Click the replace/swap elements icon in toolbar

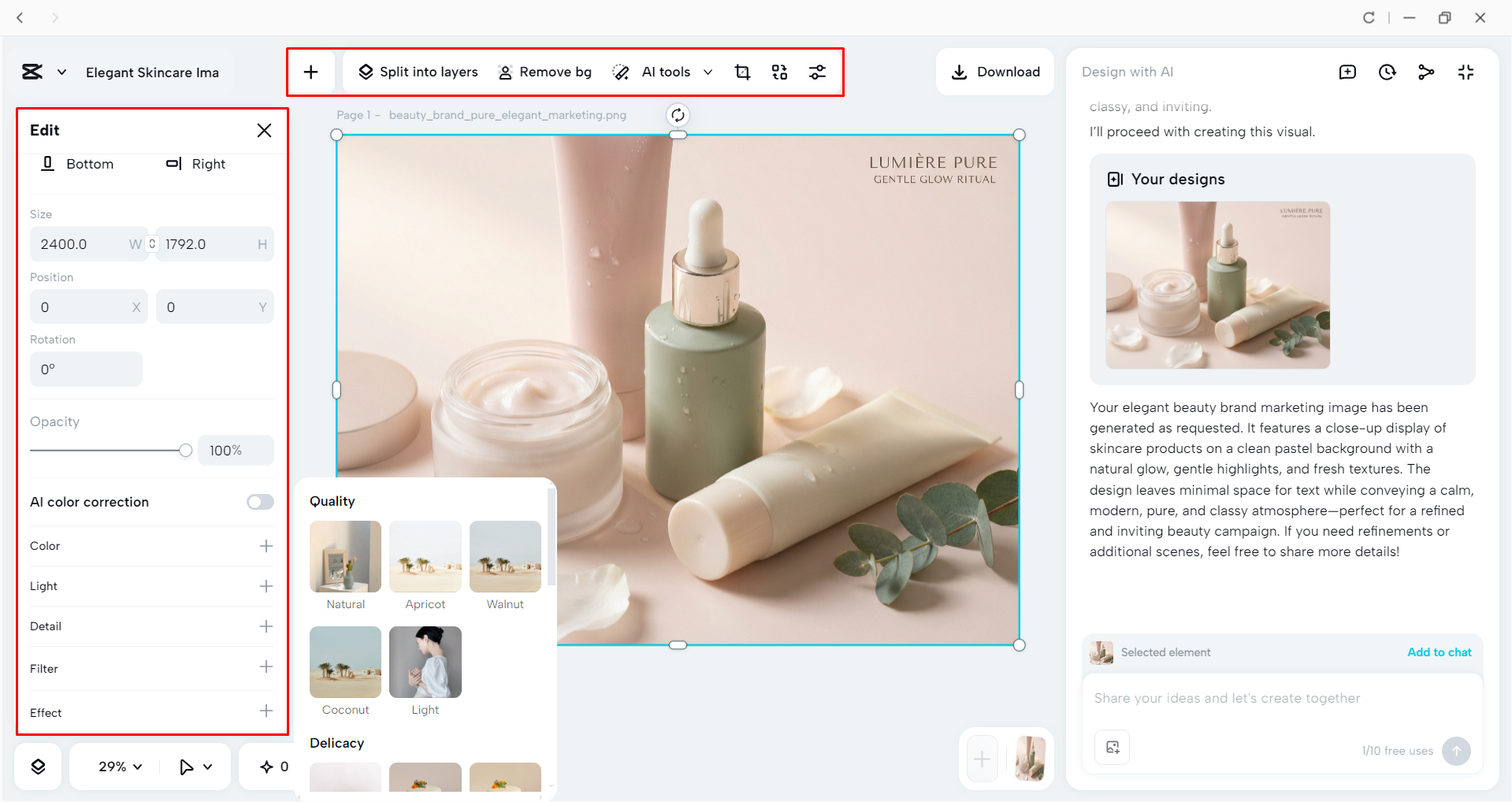780,72
